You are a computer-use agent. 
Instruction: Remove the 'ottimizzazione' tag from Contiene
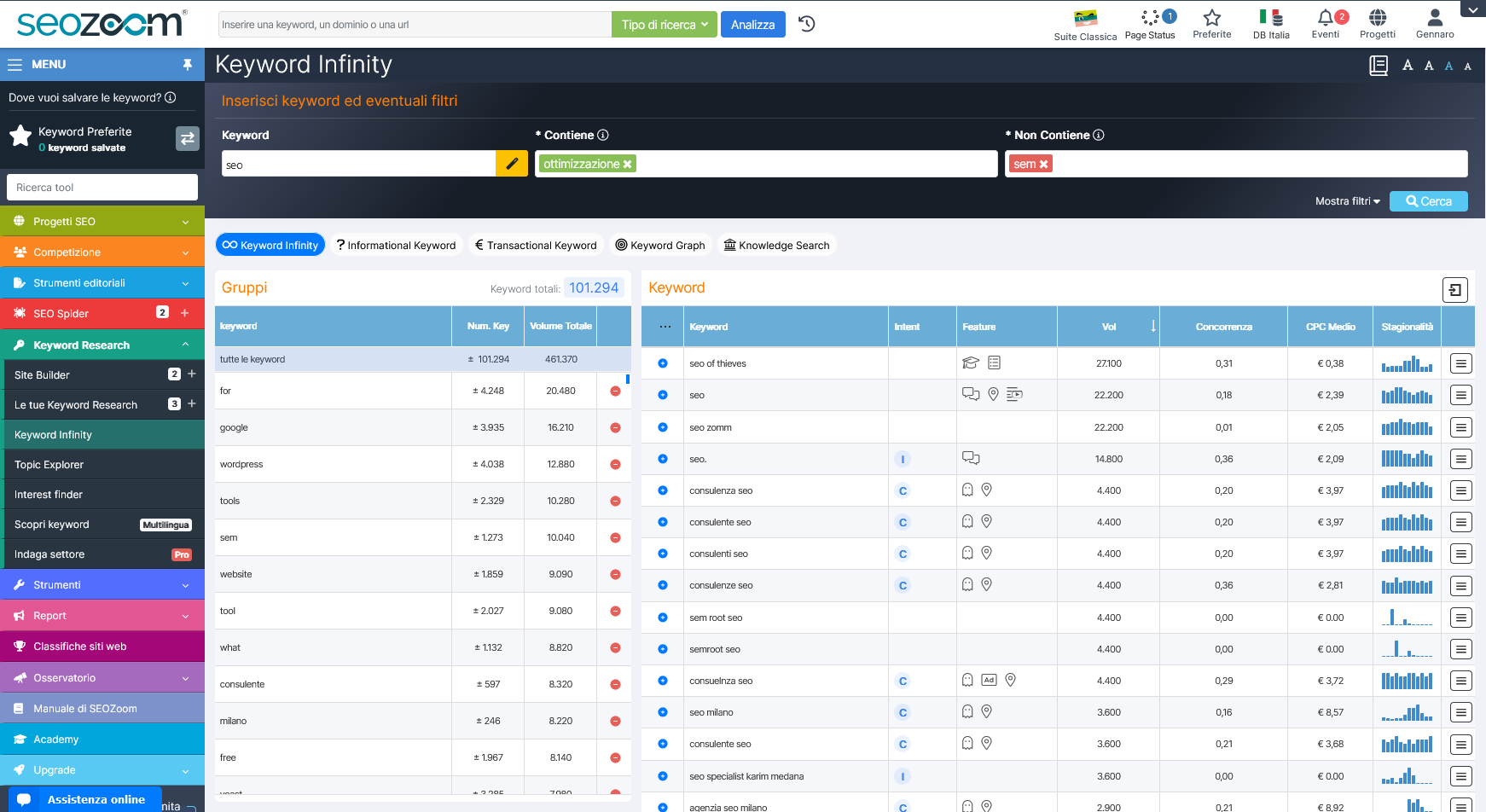tap(628, 165)
